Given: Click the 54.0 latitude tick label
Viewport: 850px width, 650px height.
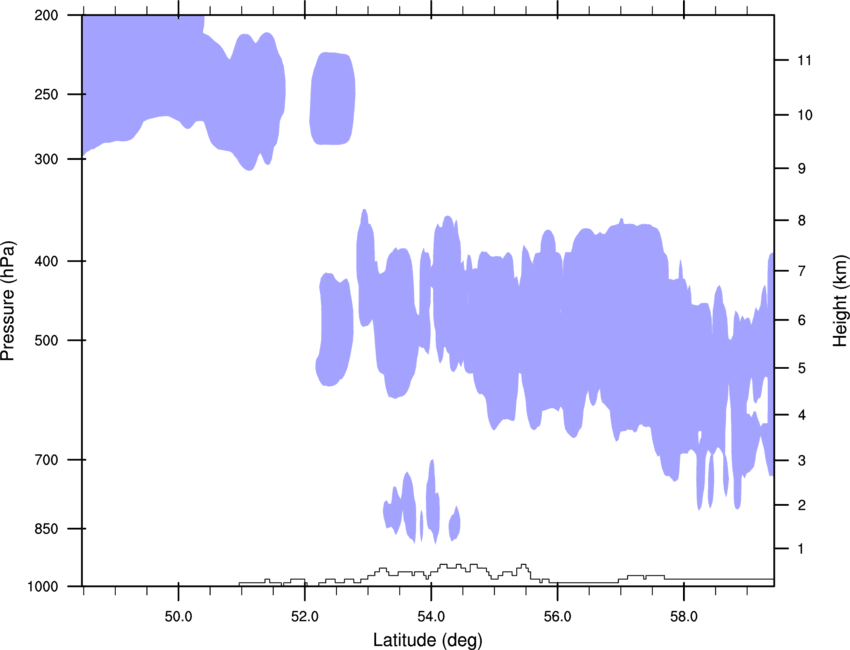Looking at the screenshot, I should (x=431, y=617).
